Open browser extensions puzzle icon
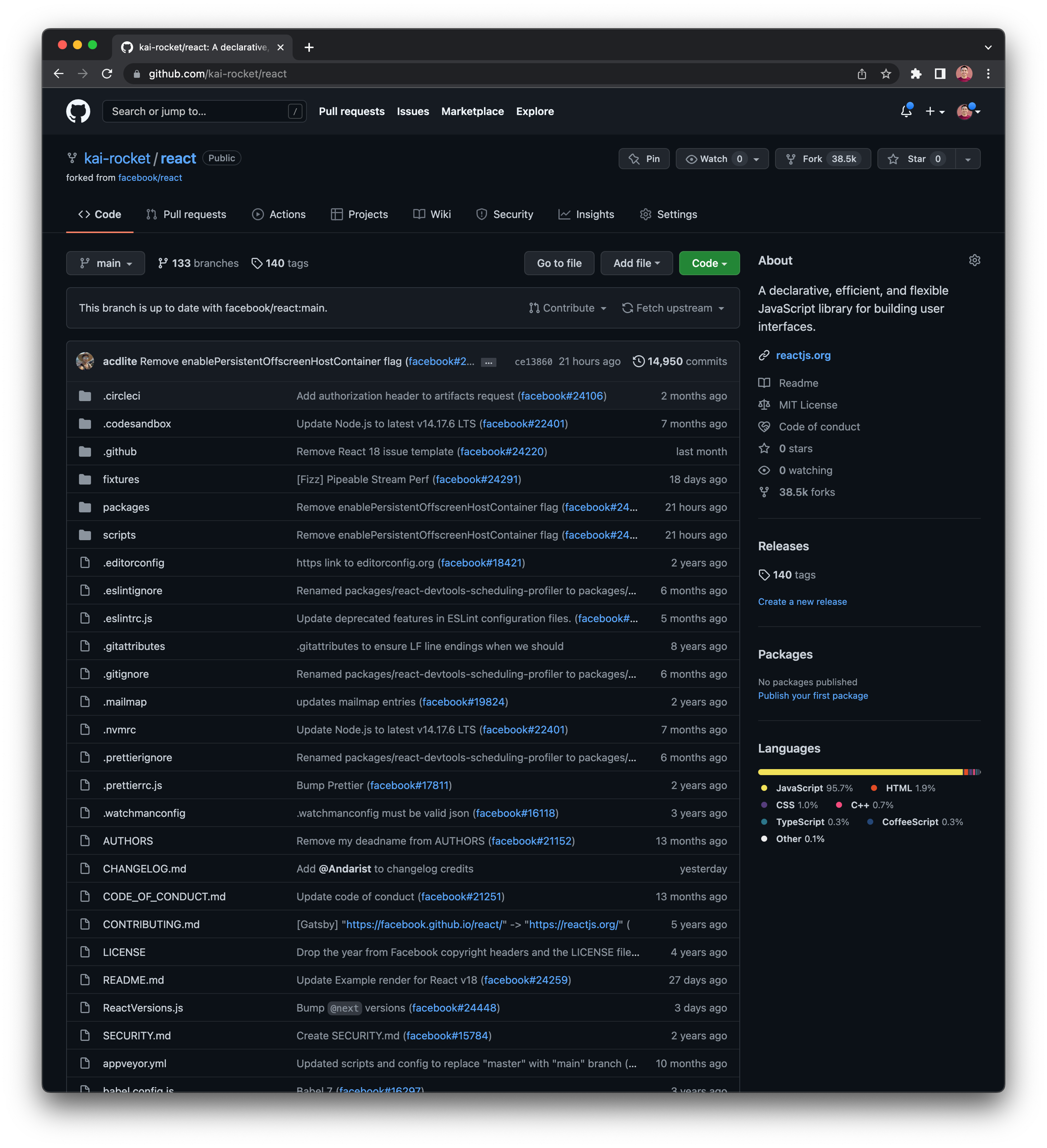This screenshot has height=1148, width=1047. pyautogui.click(x=915, y=74)
